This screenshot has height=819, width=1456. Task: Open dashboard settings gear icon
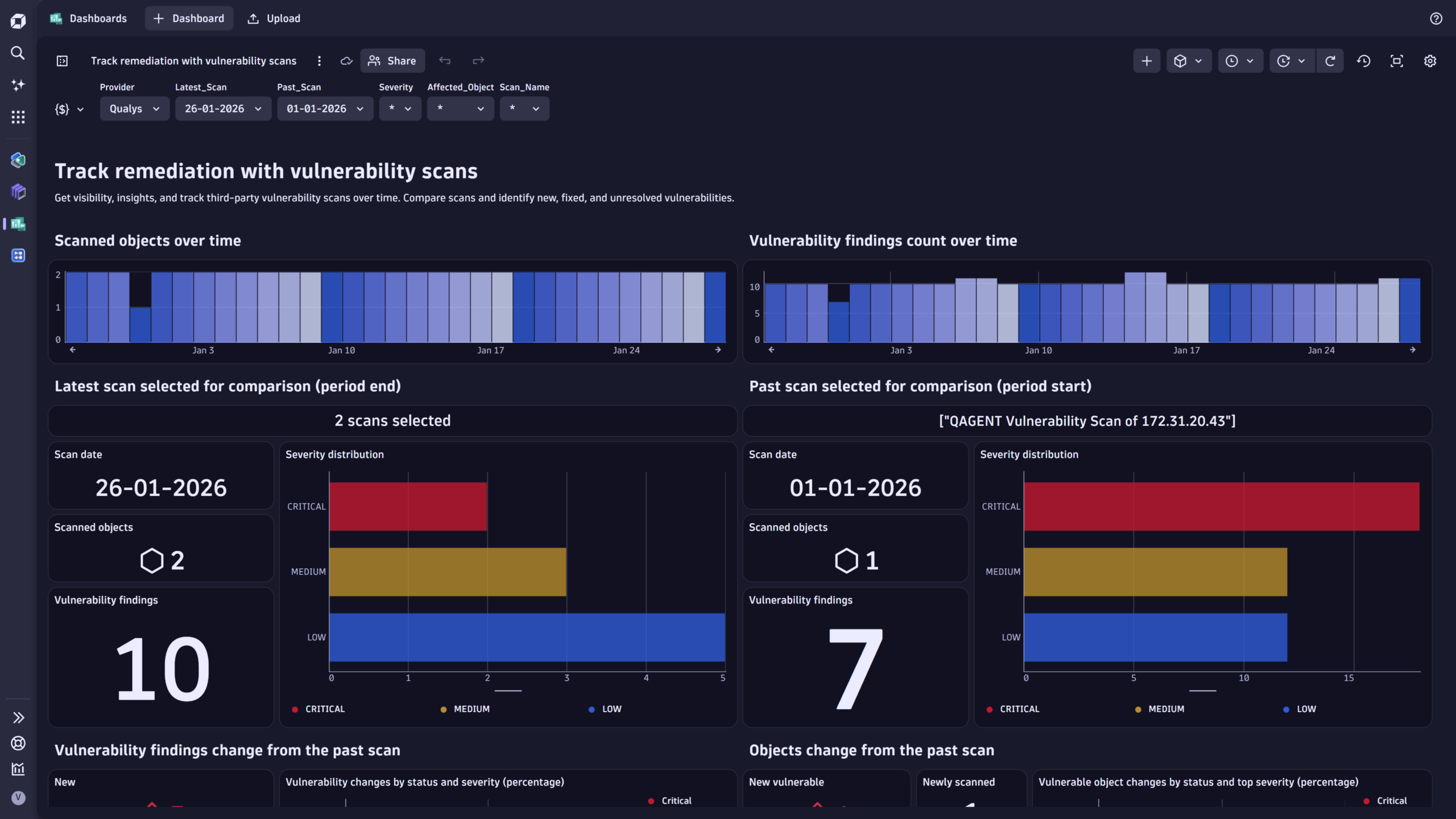[1430, 61]
